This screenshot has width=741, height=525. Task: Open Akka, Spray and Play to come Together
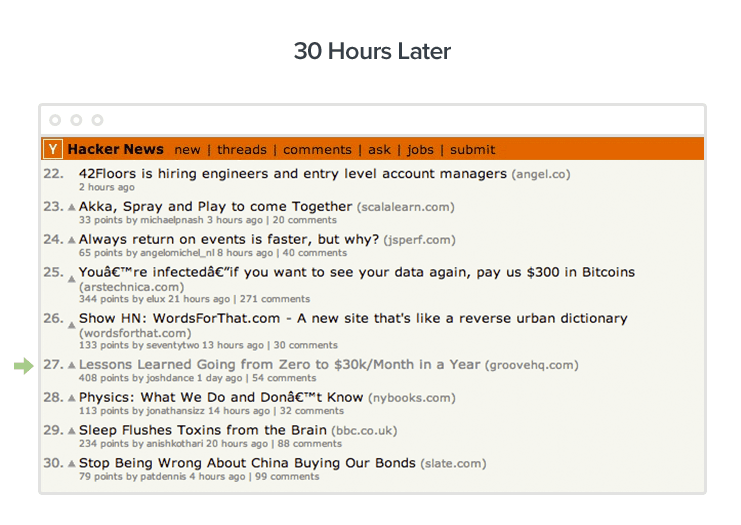(x=215, y=207)
